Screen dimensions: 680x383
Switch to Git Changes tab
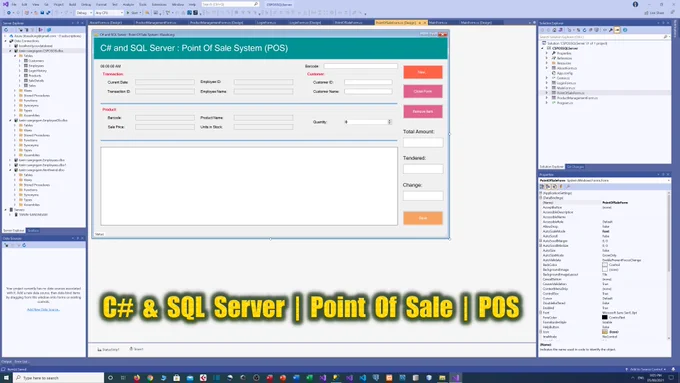(575, 167)
